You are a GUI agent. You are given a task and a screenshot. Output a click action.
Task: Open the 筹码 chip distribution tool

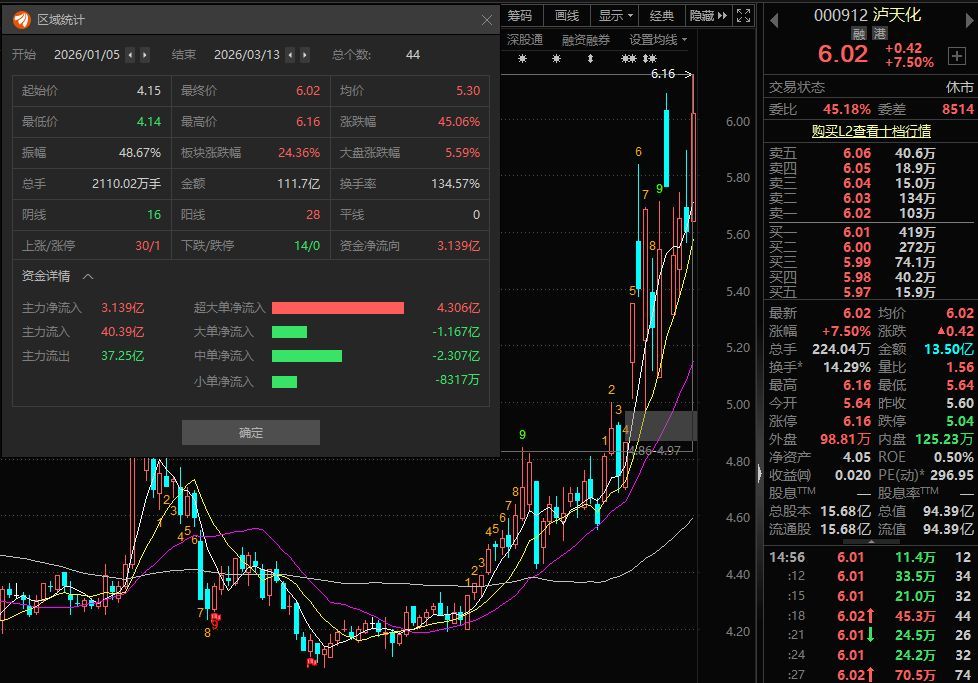(x=520, y=15)
